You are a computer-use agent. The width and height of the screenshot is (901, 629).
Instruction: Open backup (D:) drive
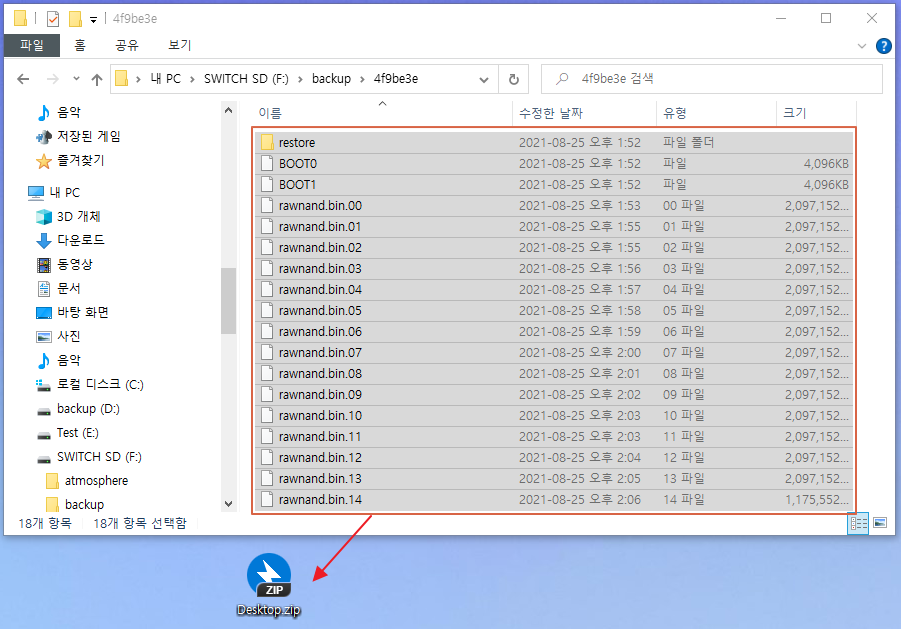pos(78,408)
